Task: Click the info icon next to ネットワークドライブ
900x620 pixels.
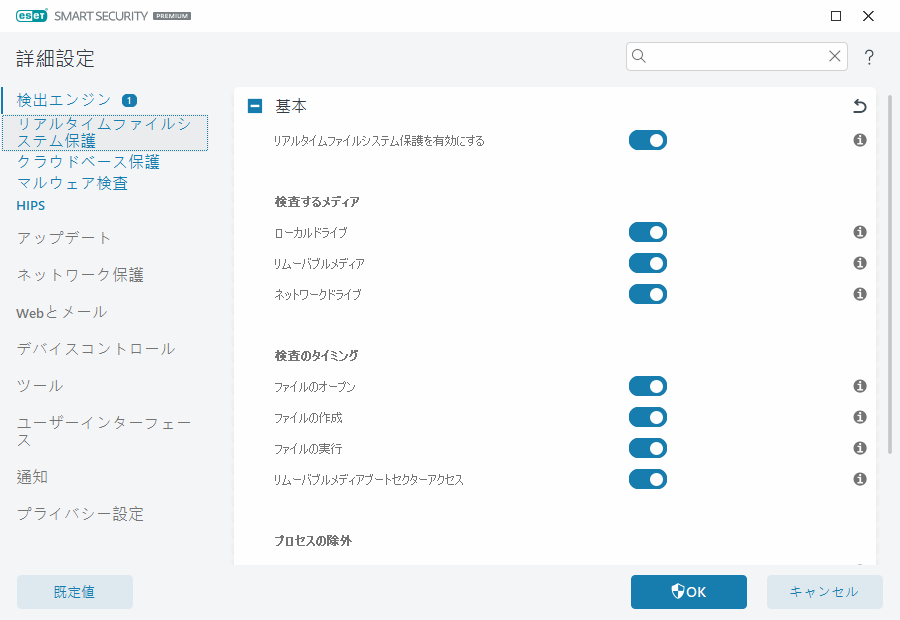Action: pyautogui.click(x=859, y=294)
